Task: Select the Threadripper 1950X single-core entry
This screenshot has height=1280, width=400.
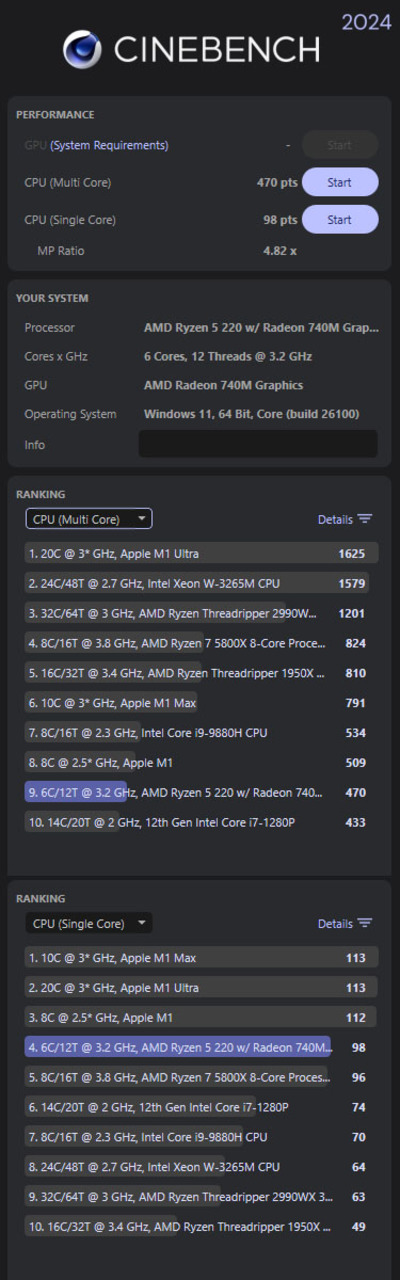Action: click(202, 1227)
